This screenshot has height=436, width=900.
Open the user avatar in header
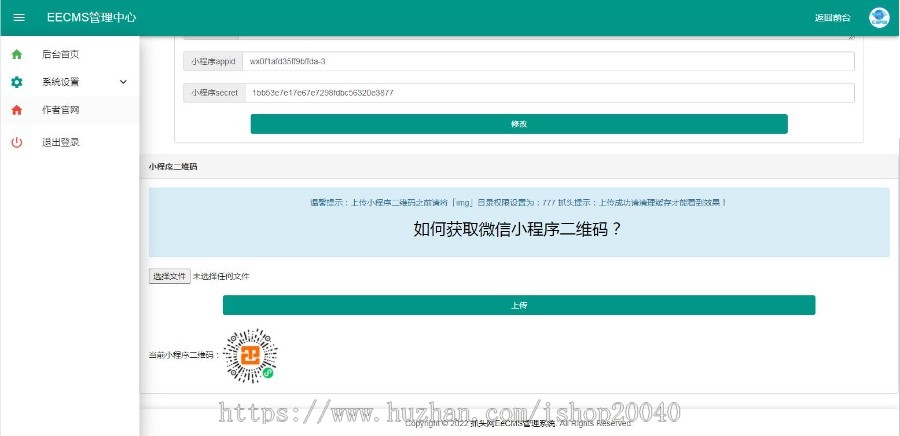[879, 18]
